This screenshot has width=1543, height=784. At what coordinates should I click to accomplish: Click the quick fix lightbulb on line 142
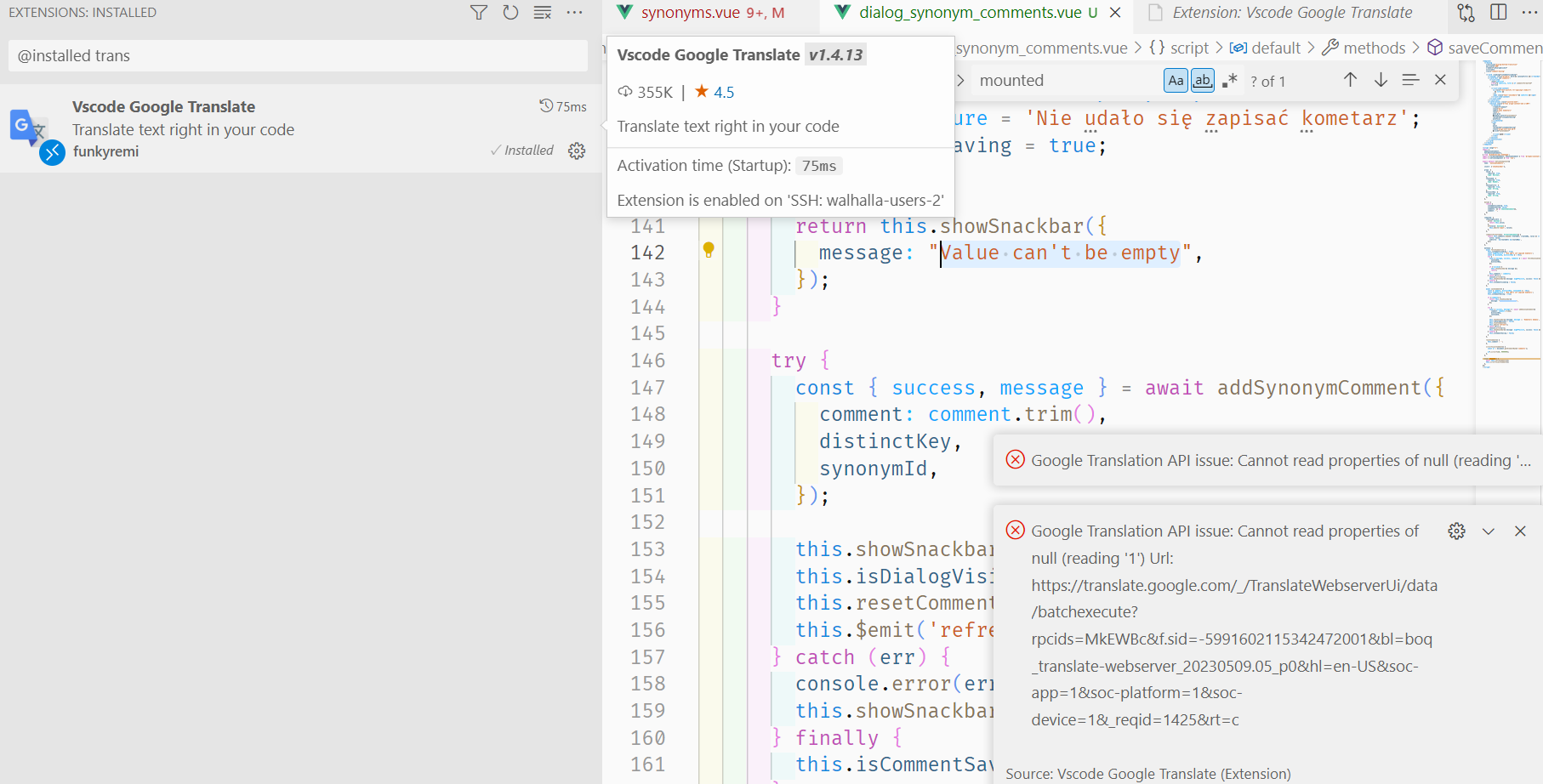[709, 251]
